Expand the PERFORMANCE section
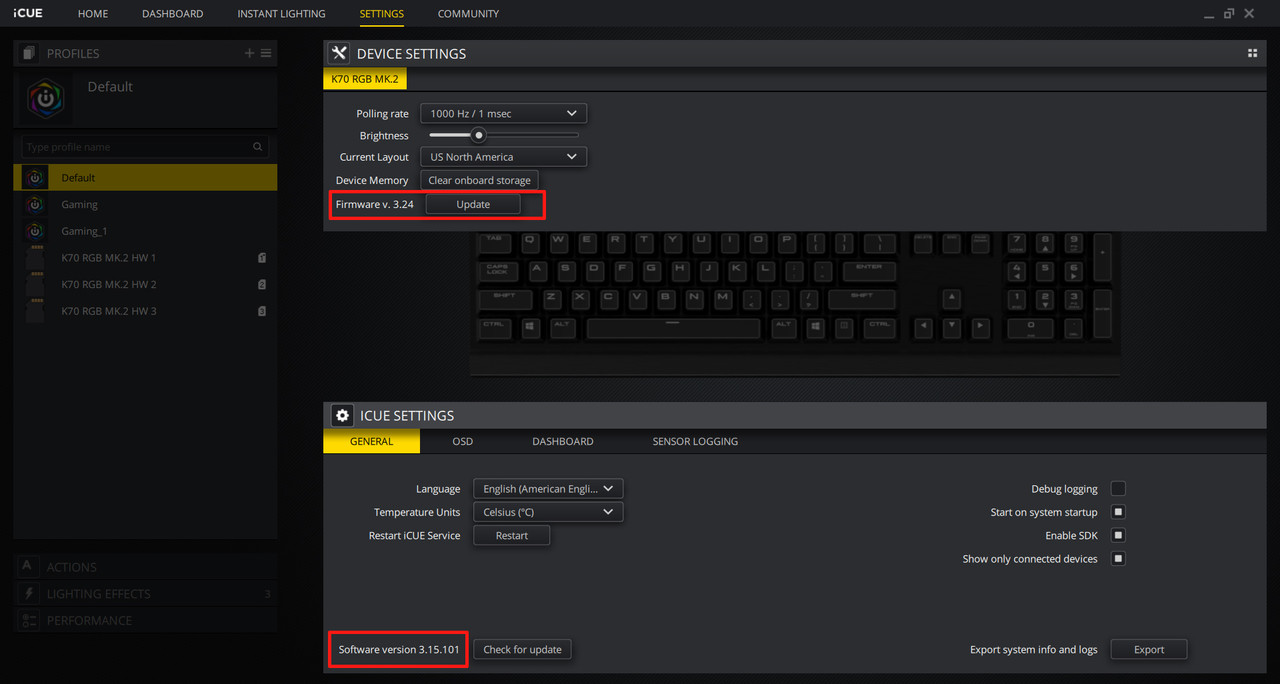 (x=145, y=620)
